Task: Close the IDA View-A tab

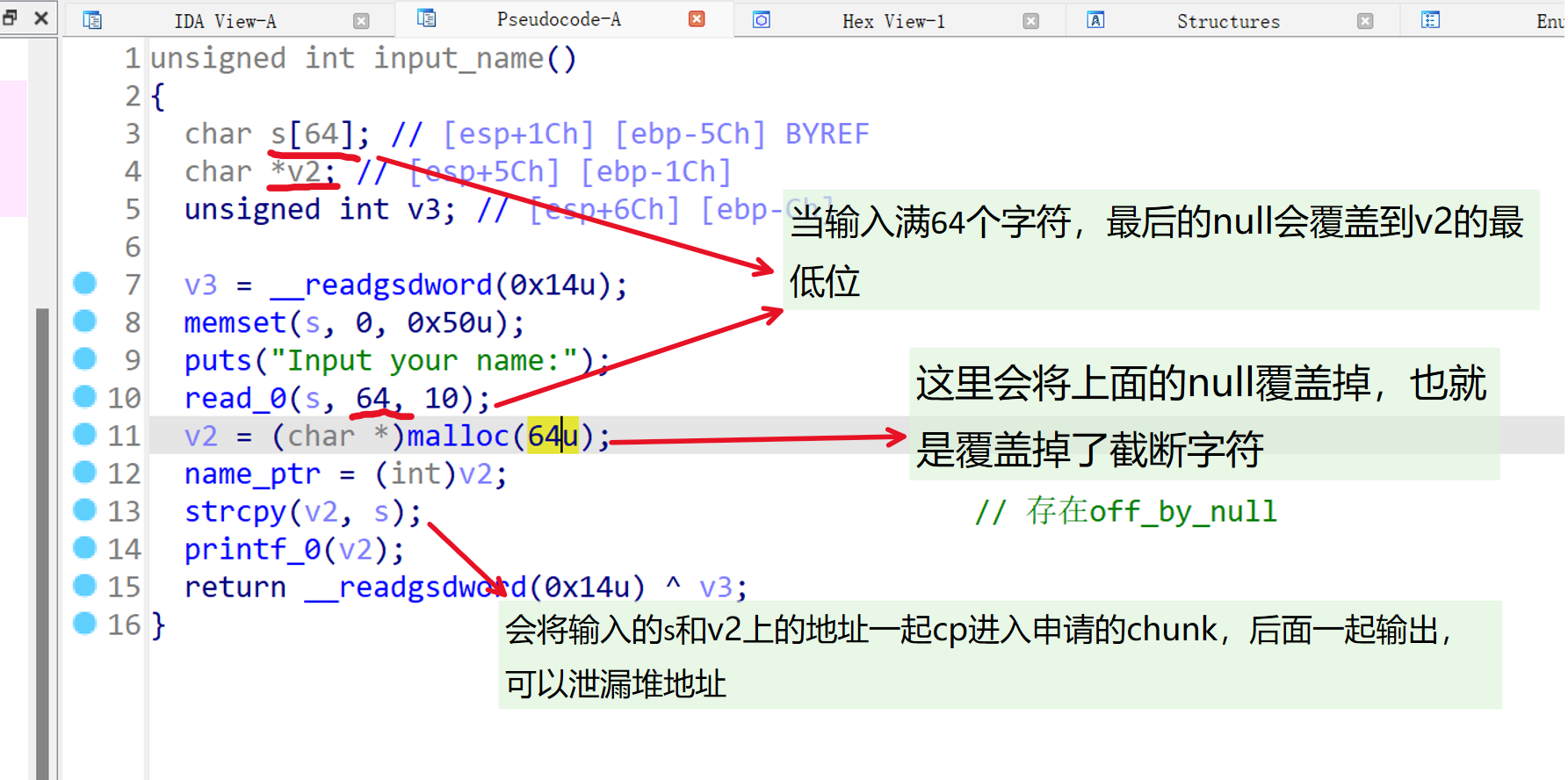Action: [361, 21]
